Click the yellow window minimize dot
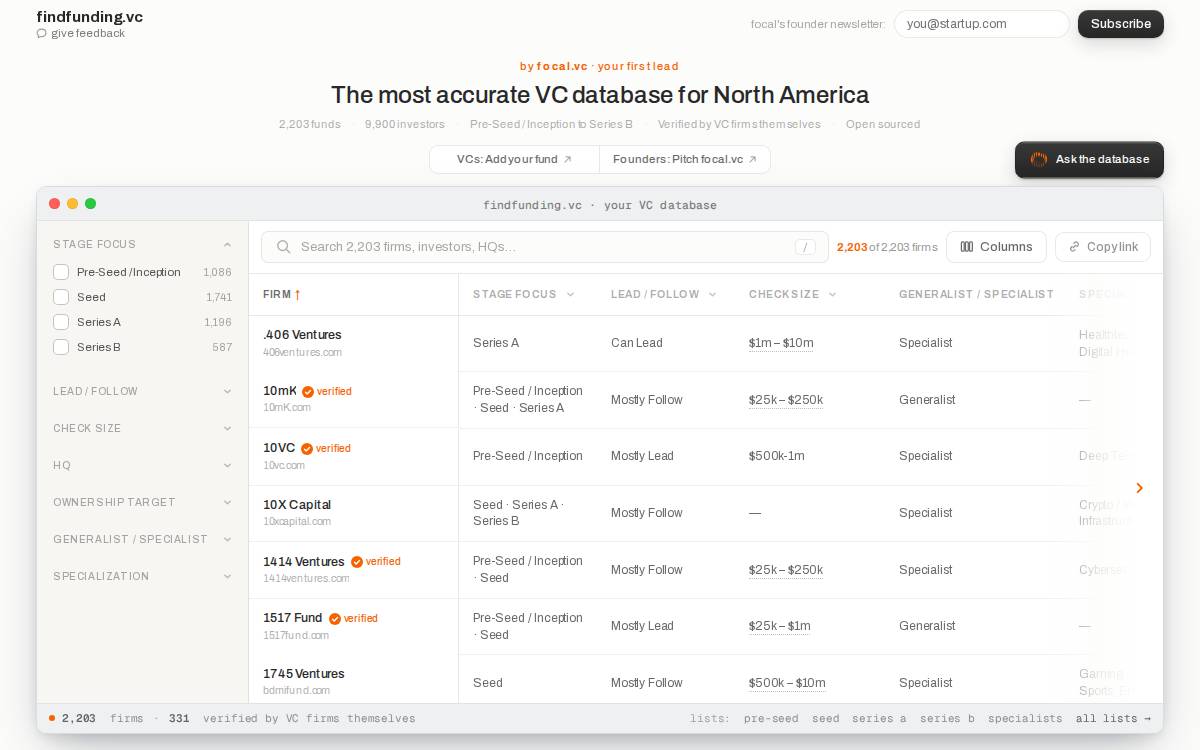 73,204
